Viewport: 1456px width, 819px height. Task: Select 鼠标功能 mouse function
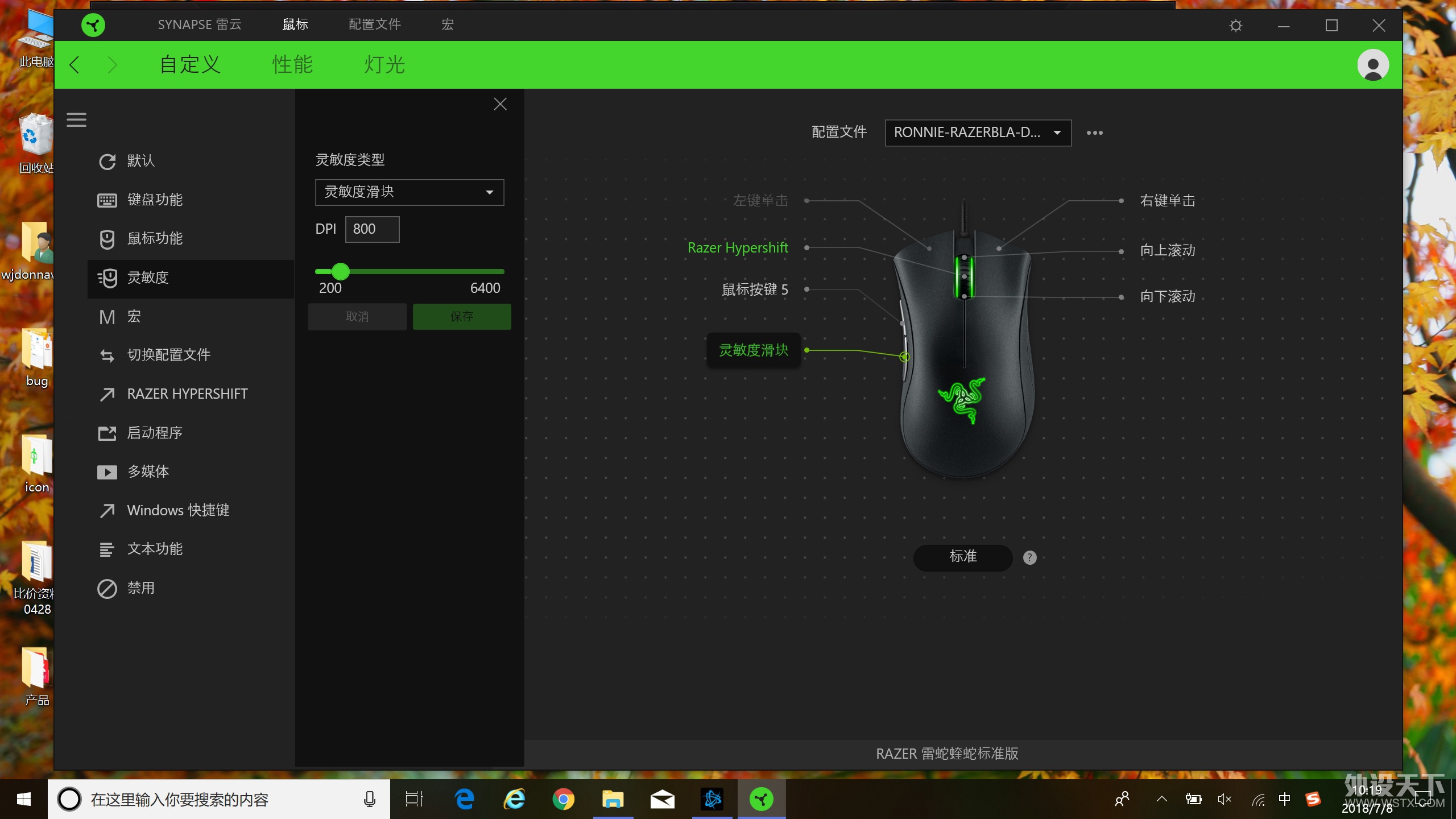pos(191,239)
